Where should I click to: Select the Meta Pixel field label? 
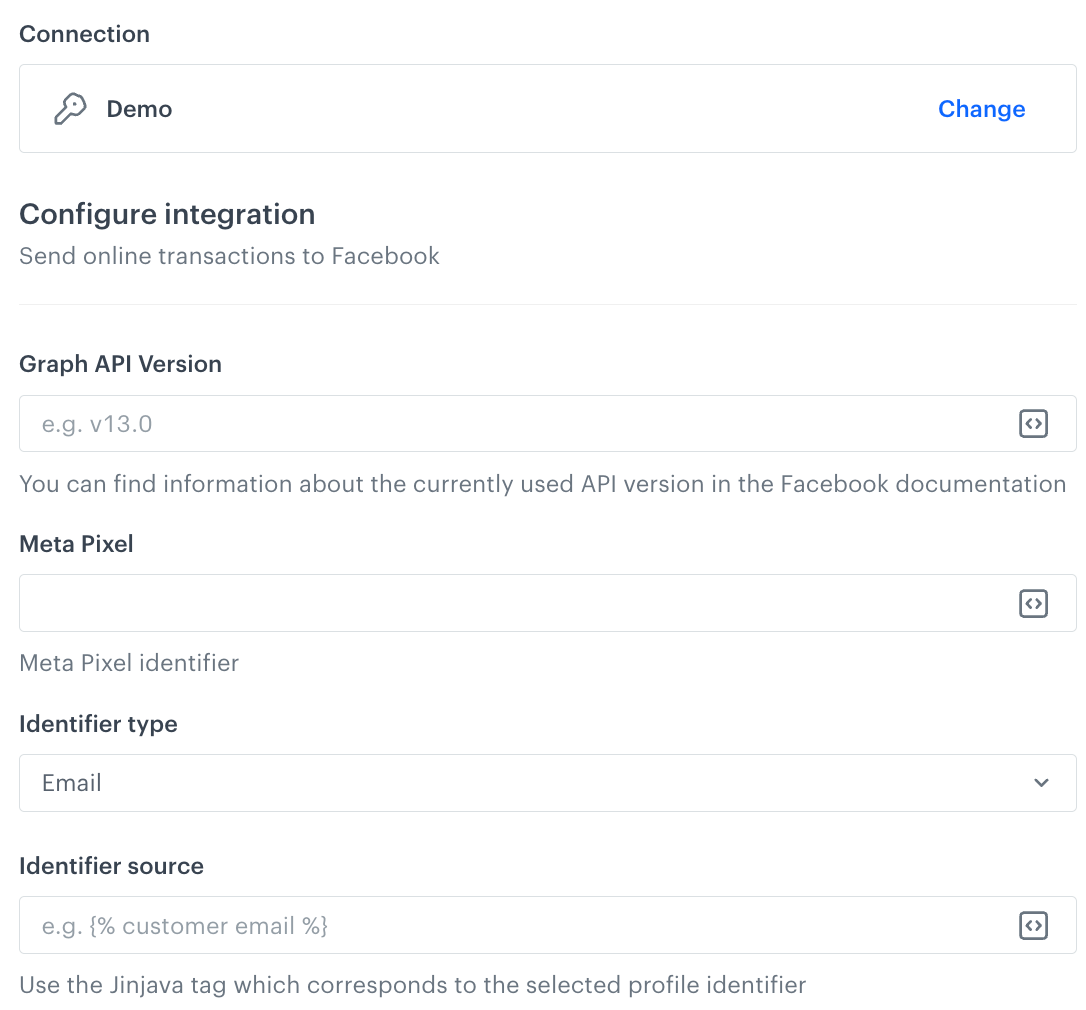point(76,543)
